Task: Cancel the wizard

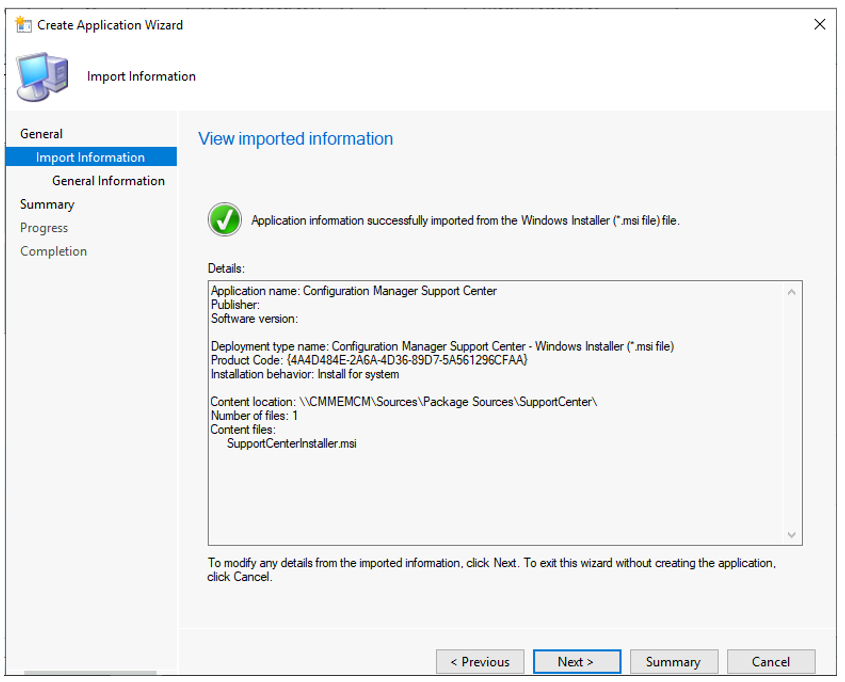Action: (x=771, y=662)
